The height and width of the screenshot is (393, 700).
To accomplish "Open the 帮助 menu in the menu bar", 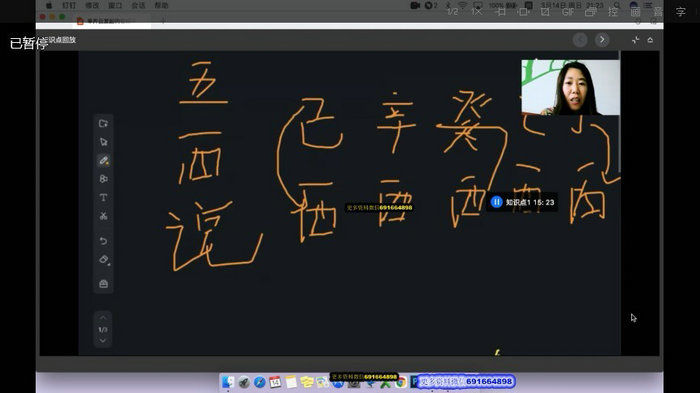I will [x=161, y=5].
